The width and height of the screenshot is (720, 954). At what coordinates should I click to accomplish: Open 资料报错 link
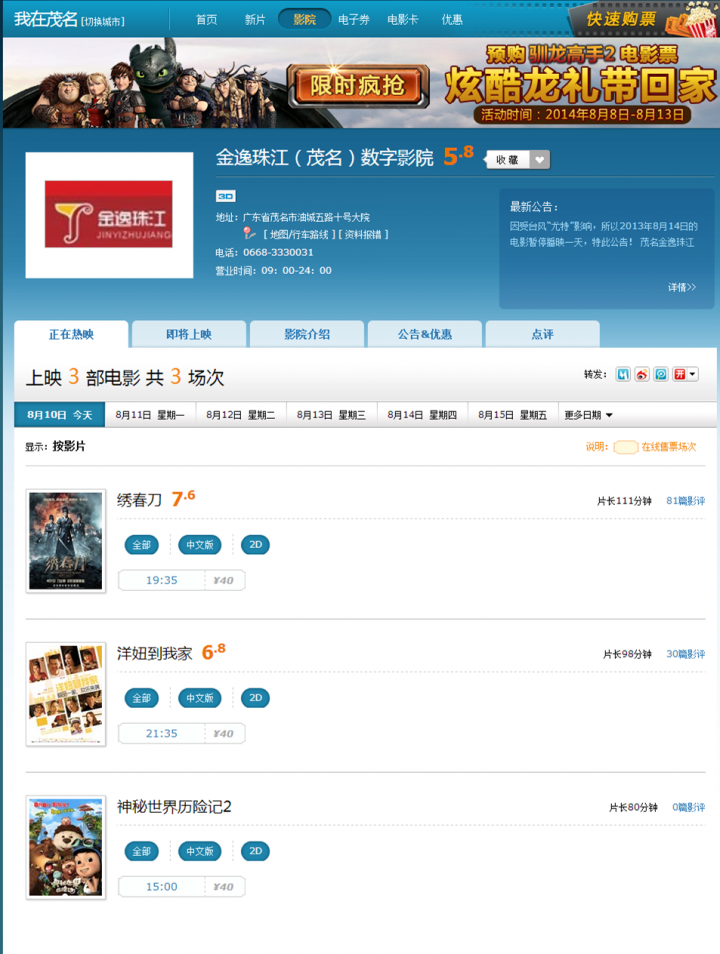[x=363, y=234]
